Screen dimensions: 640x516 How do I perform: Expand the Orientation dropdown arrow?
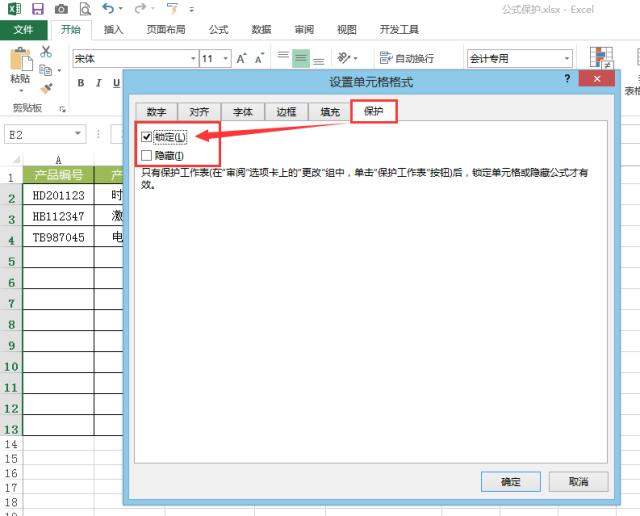point(356,59)
